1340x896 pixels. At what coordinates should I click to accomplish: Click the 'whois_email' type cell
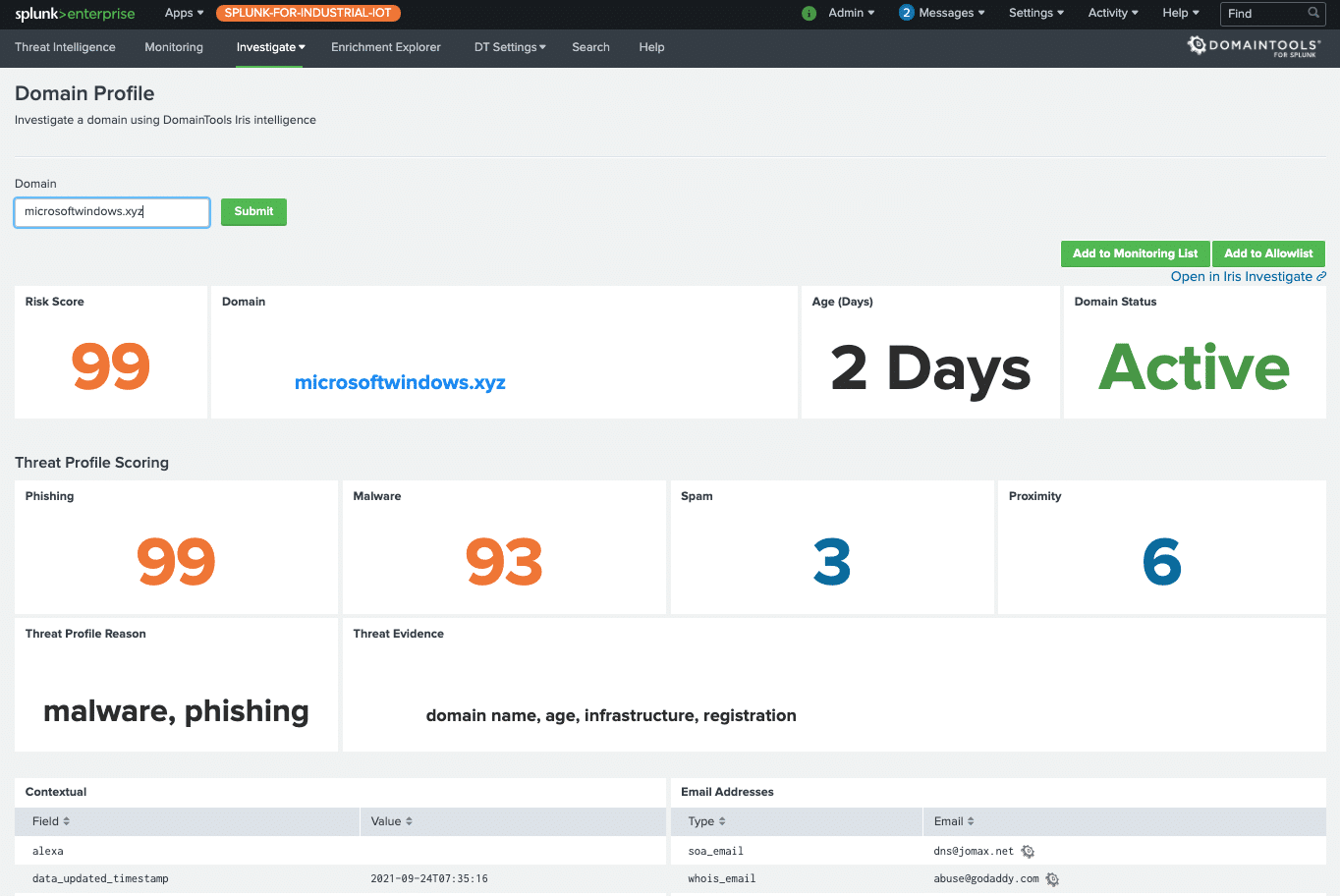(722, 878)
